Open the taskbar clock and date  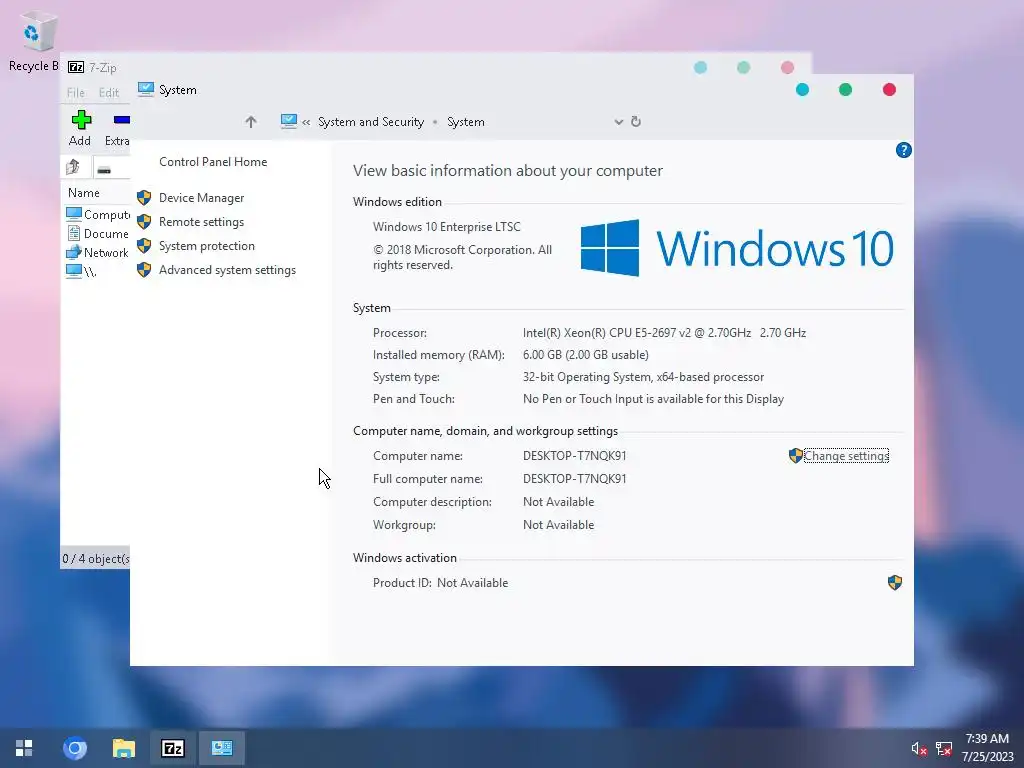point(987,748)
